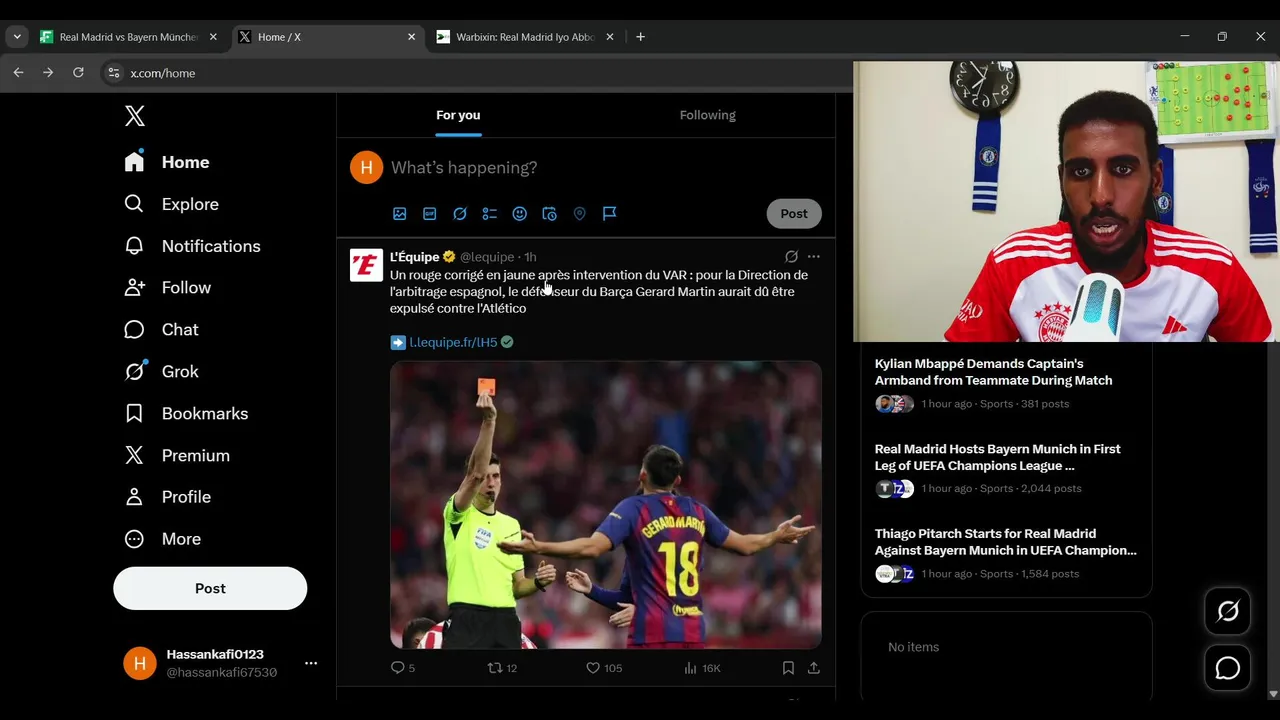Screen dimensions: 1280x720
Task: Tag location via pin icon in composer
Action: tap(579, 213)
